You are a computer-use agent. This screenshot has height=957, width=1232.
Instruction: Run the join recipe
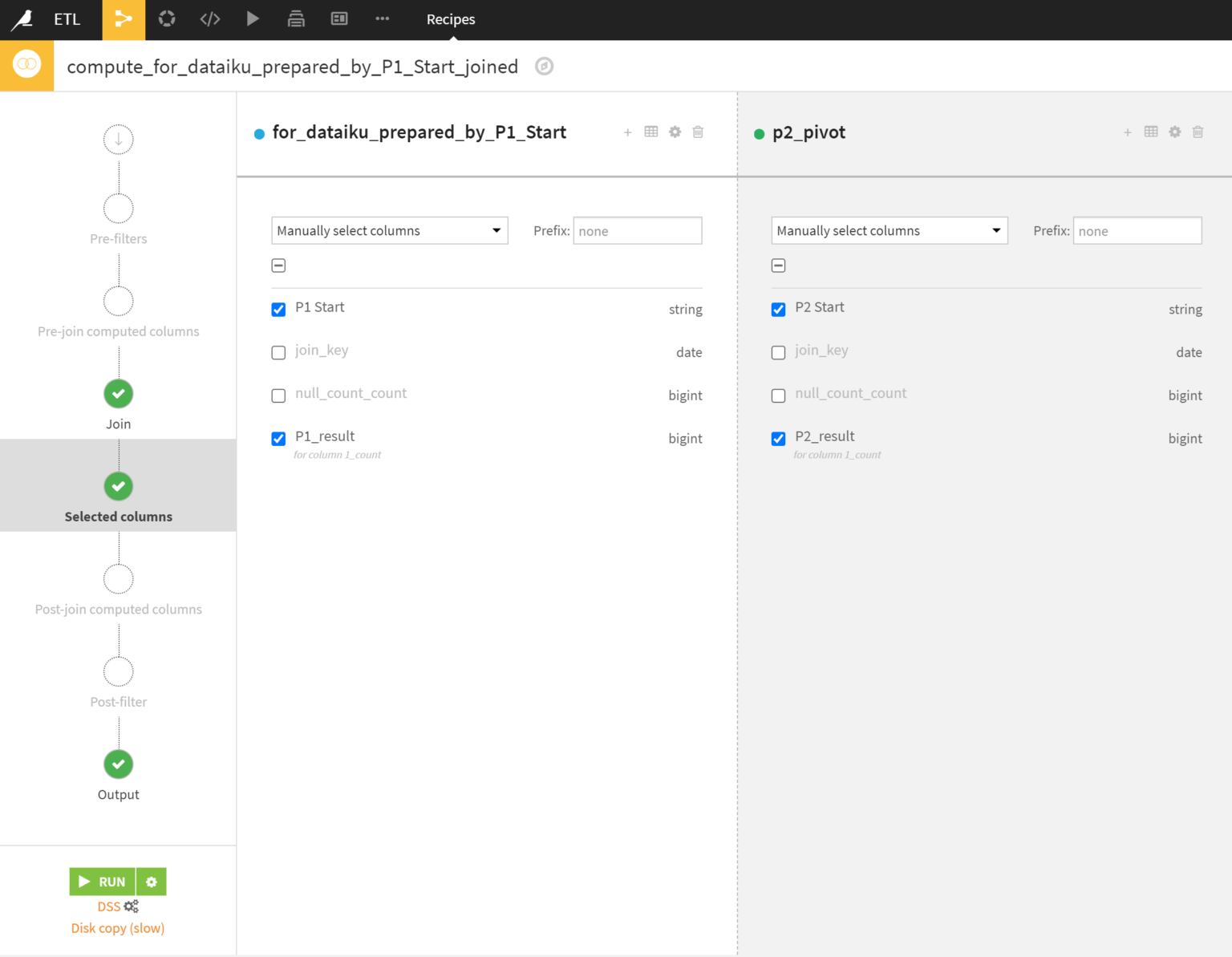[x=103, y=882]
